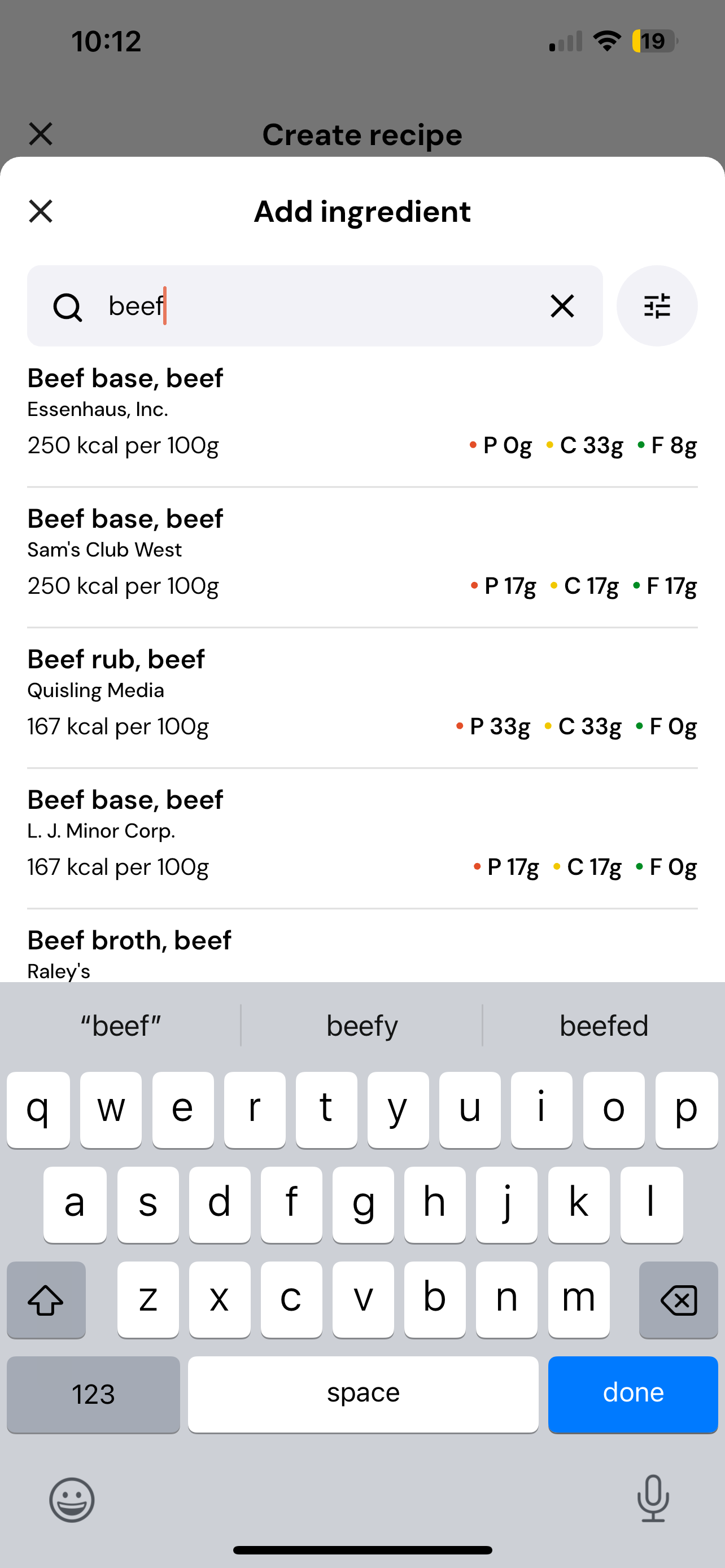Select Beef base from Sam's Club West
Screen dimensions: 725x1568
click(x=362, y=558)
